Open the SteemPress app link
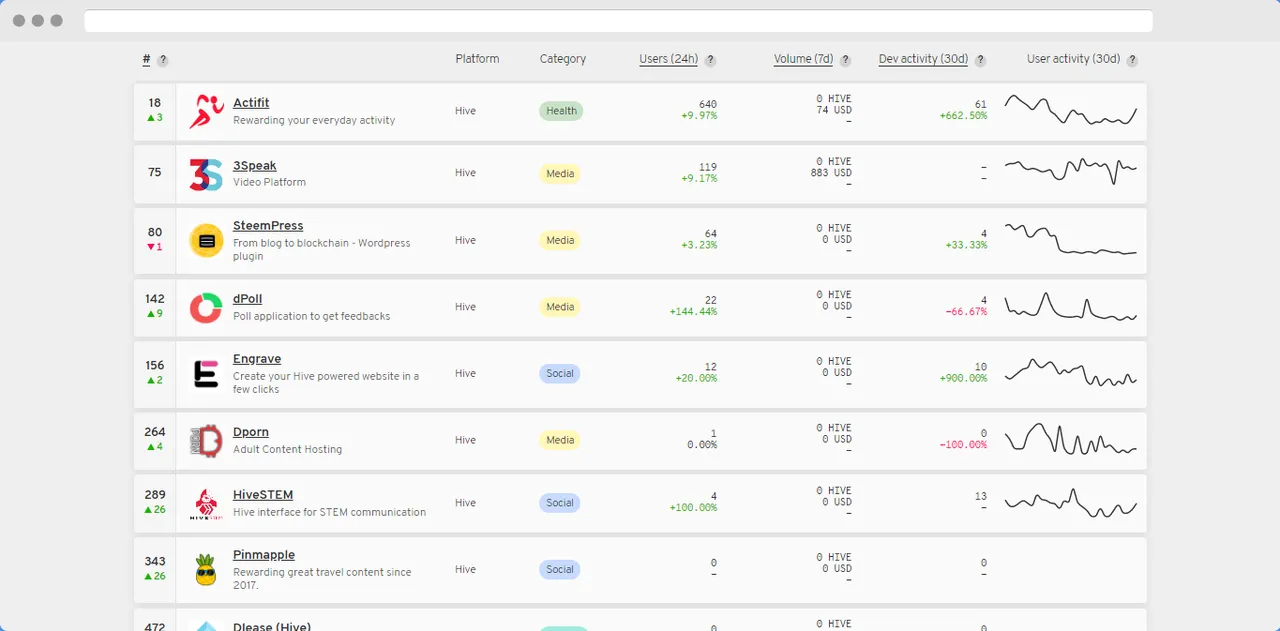 [268, 226]
